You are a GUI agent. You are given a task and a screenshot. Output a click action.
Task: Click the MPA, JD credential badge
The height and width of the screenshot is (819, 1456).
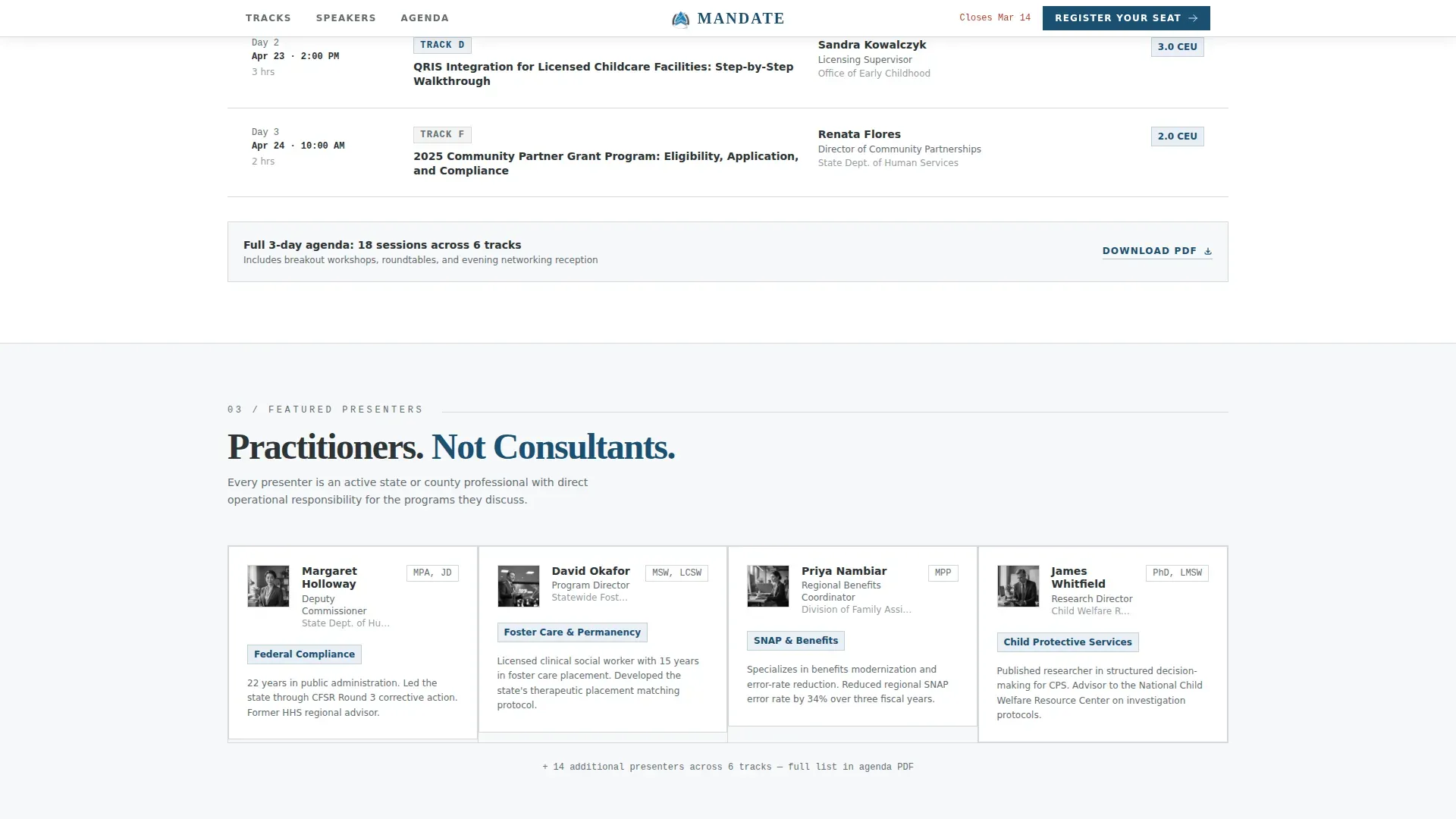coord(432,573)
